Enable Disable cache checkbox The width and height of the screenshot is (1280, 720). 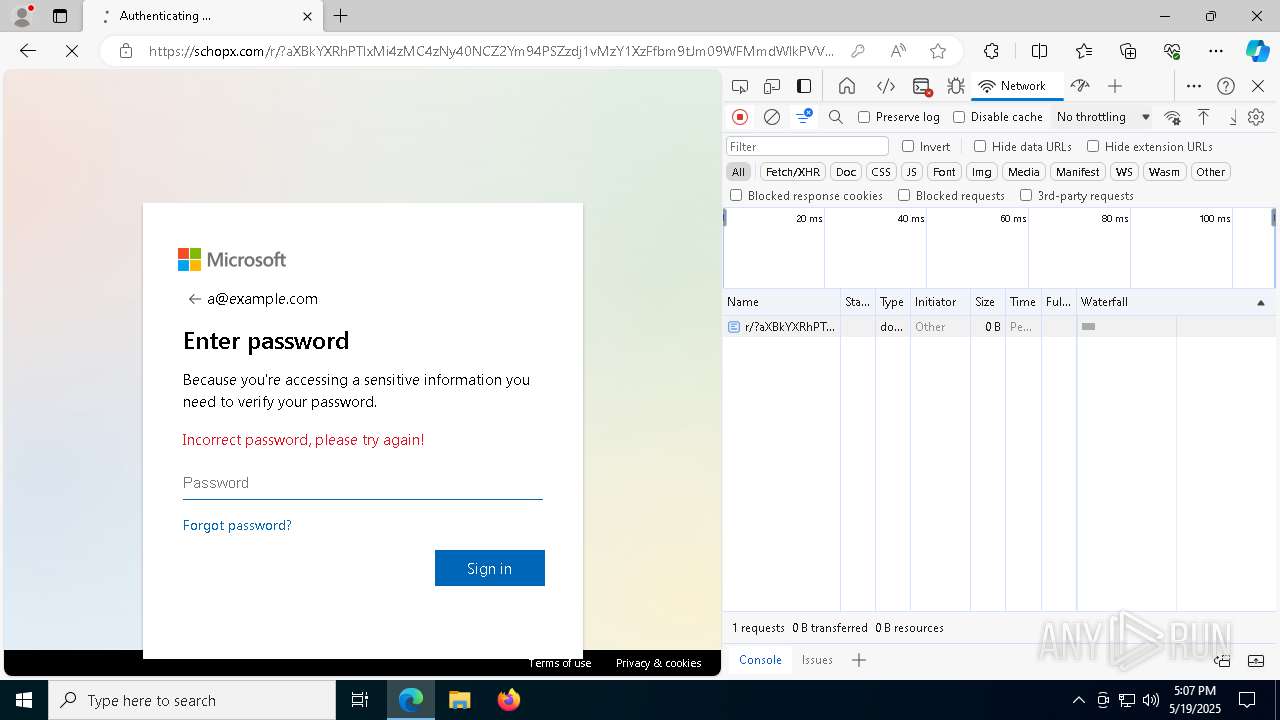tap(959, 117)
